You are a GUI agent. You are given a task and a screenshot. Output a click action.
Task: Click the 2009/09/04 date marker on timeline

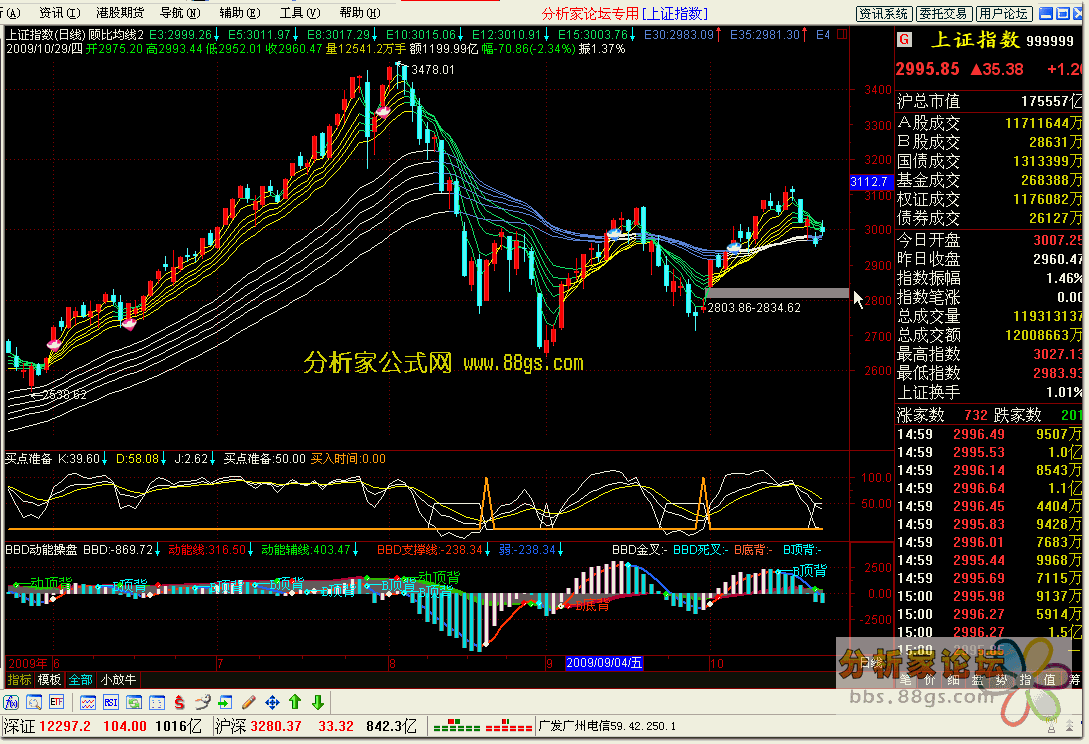coord(604,663)
